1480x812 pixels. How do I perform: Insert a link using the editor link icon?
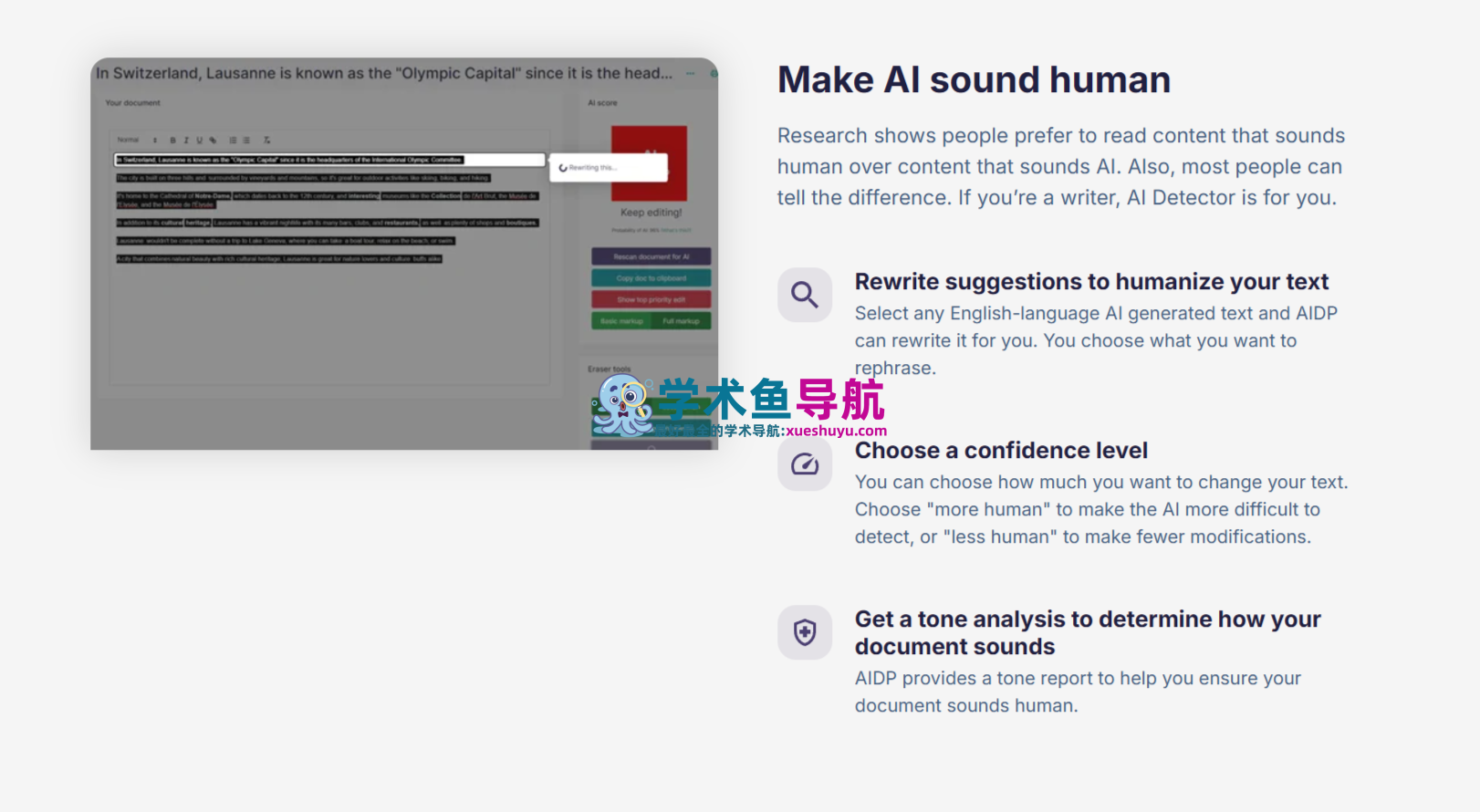pos(213,140)
